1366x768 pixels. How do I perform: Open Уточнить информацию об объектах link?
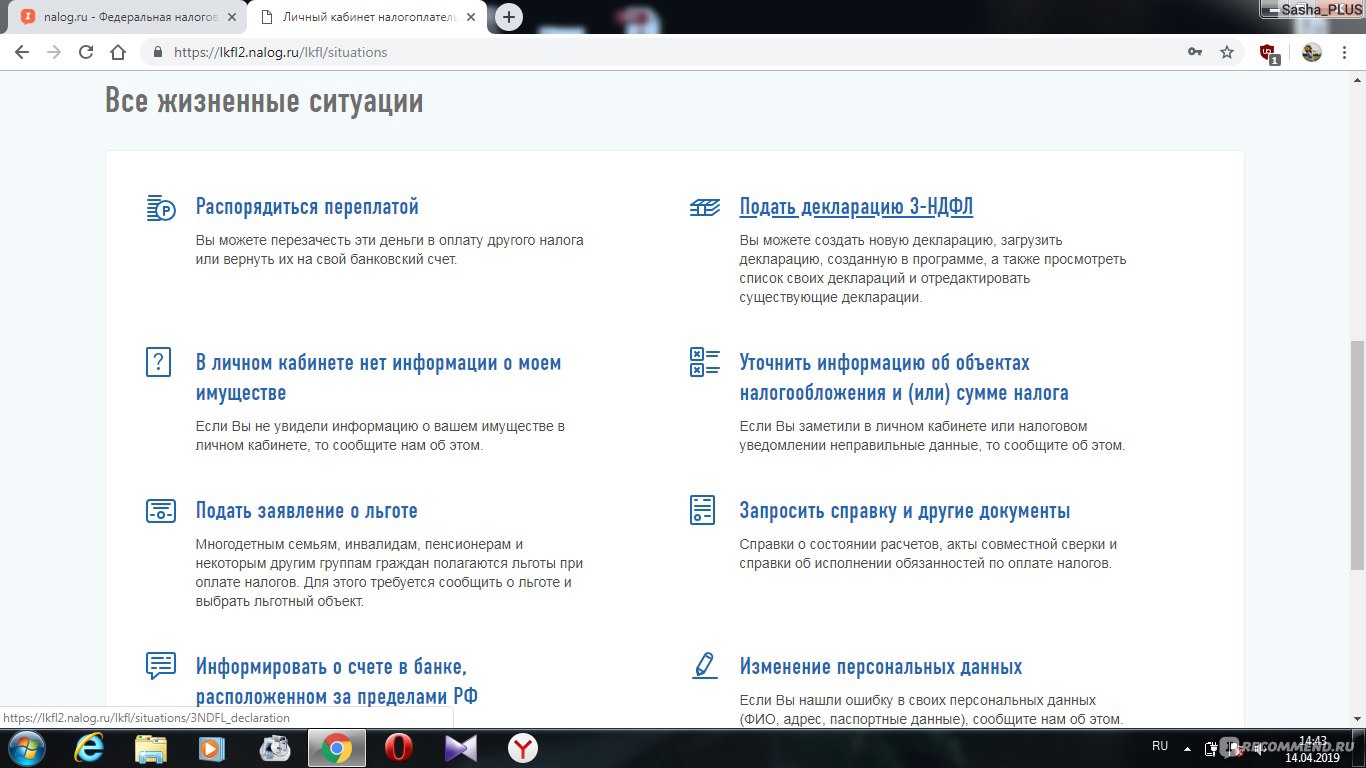point(904,377)
